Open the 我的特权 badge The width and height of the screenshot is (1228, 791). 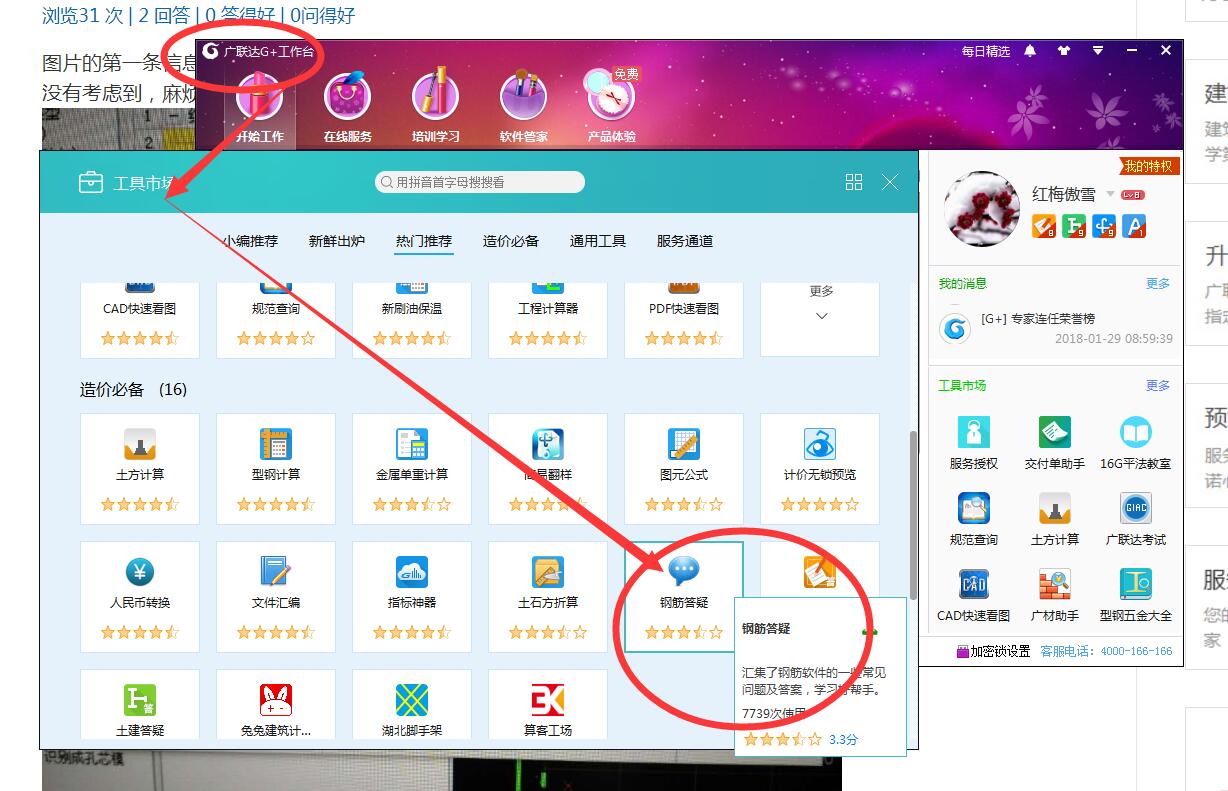click(1148, 166)
